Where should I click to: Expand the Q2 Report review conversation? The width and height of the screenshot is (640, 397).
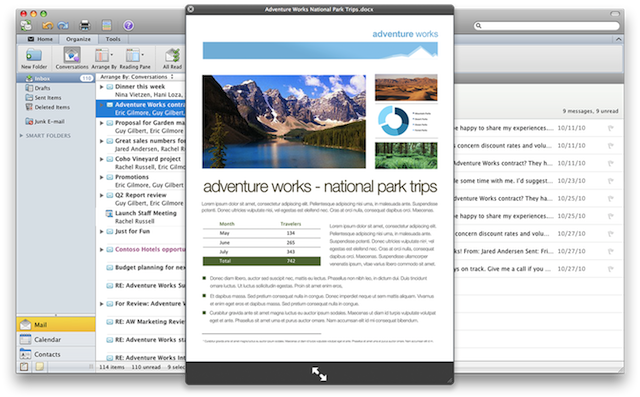(x=102, y=195)
